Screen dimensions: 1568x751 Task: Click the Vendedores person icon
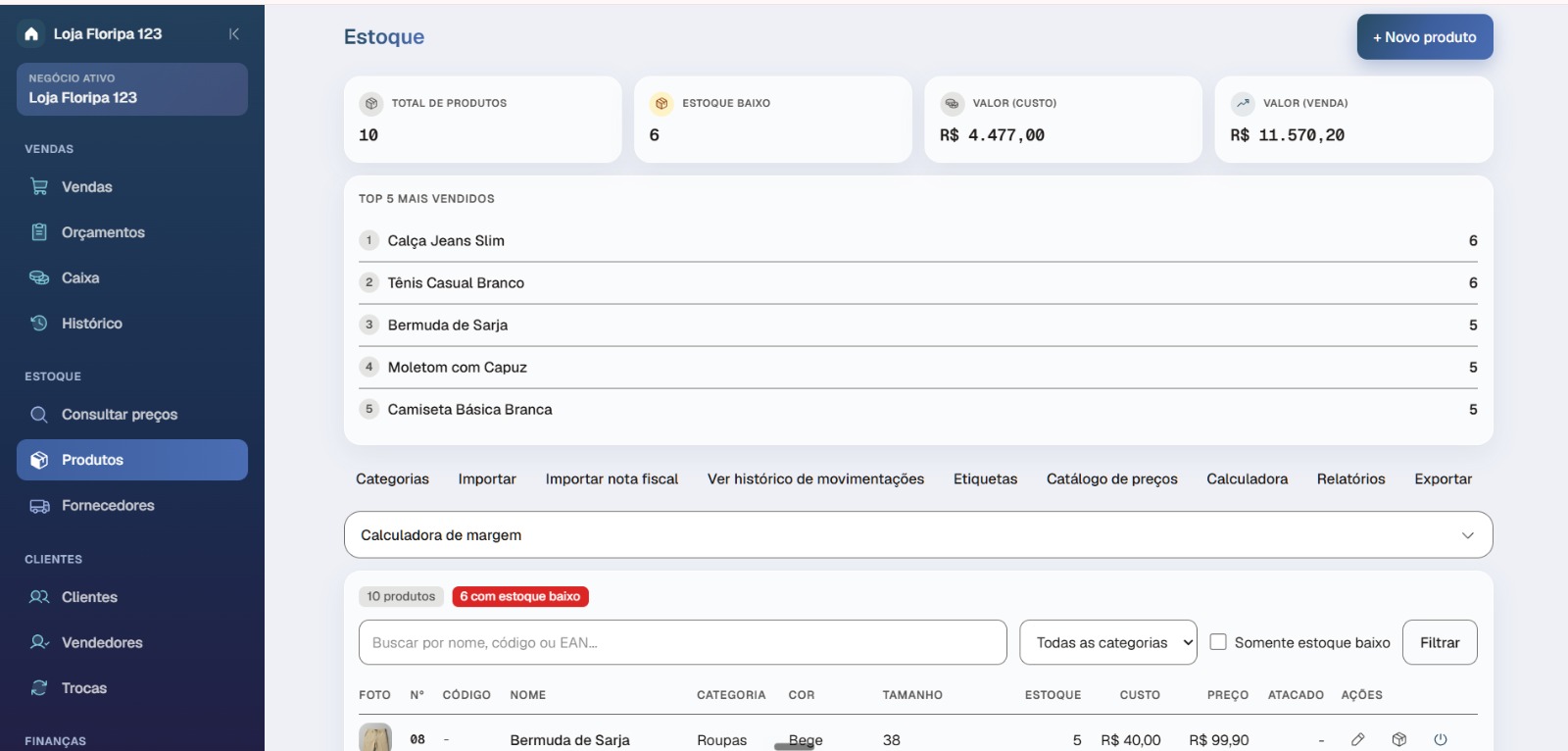(x=39, y=642)
